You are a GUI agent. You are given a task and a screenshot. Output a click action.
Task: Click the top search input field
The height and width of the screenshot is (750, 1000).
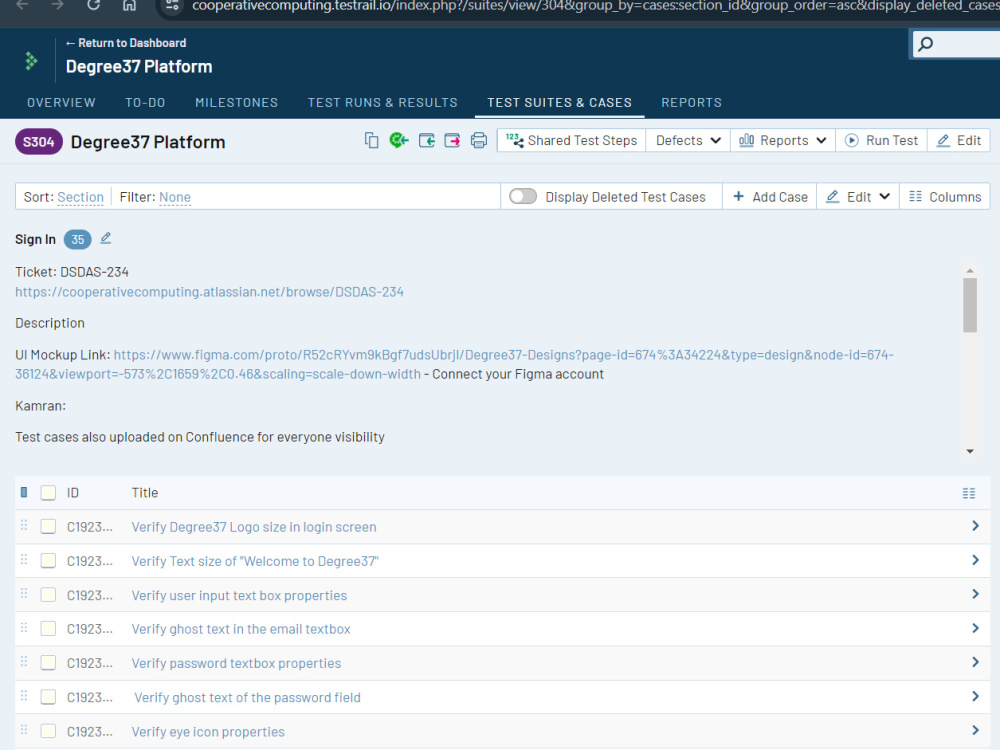pos(957,44)
